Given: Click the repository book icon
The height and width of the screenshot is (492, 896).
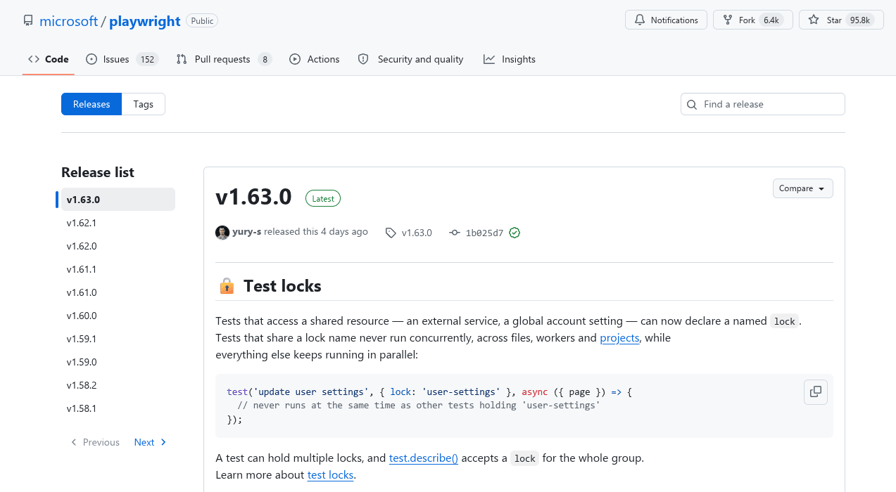Looking at the screenshot, I should tap(28, 21).
